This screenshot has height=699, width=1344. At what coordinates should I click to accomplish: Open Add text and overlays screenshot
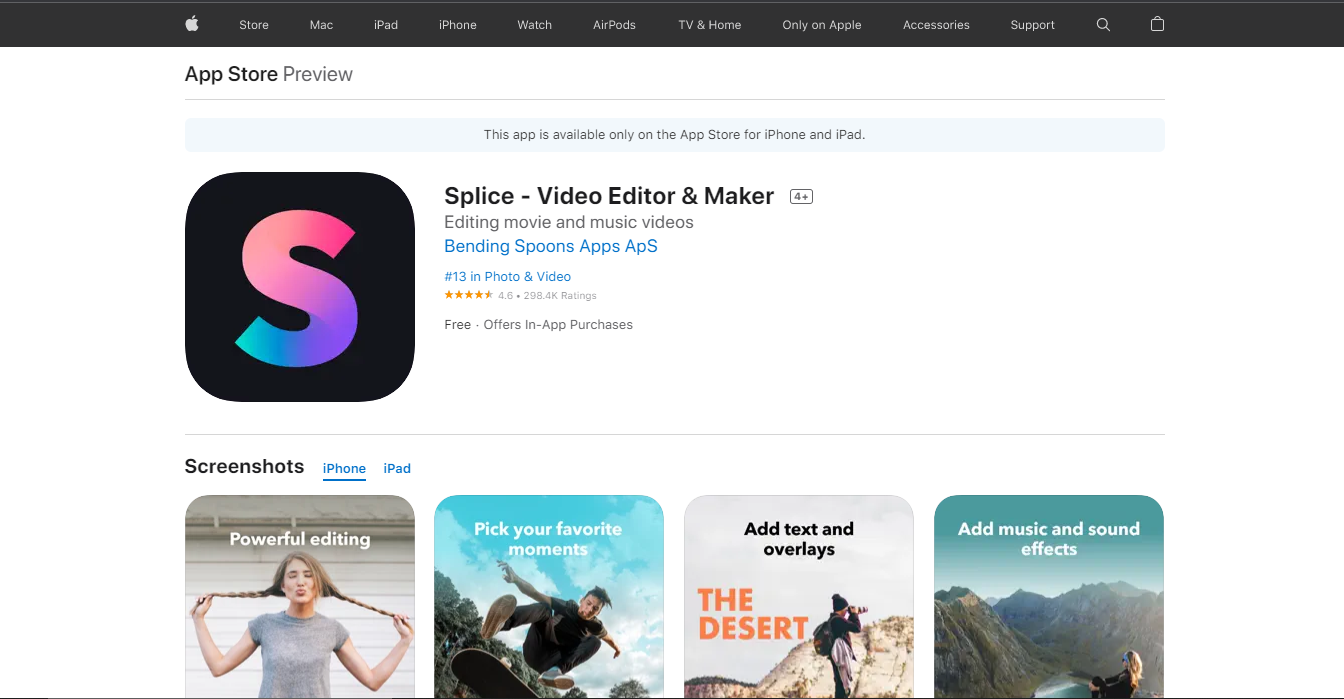(x=799, y=597)
